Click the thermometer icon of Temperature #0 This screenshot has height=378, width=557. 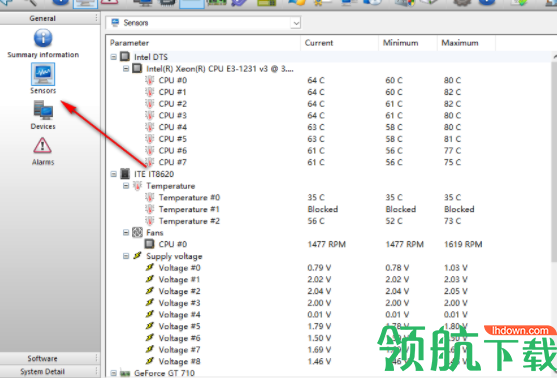[150, 197]
